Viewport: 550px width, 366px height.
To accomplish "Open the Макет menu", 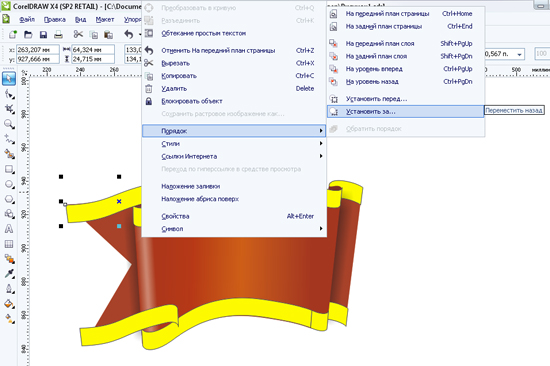I will point(105,19).
